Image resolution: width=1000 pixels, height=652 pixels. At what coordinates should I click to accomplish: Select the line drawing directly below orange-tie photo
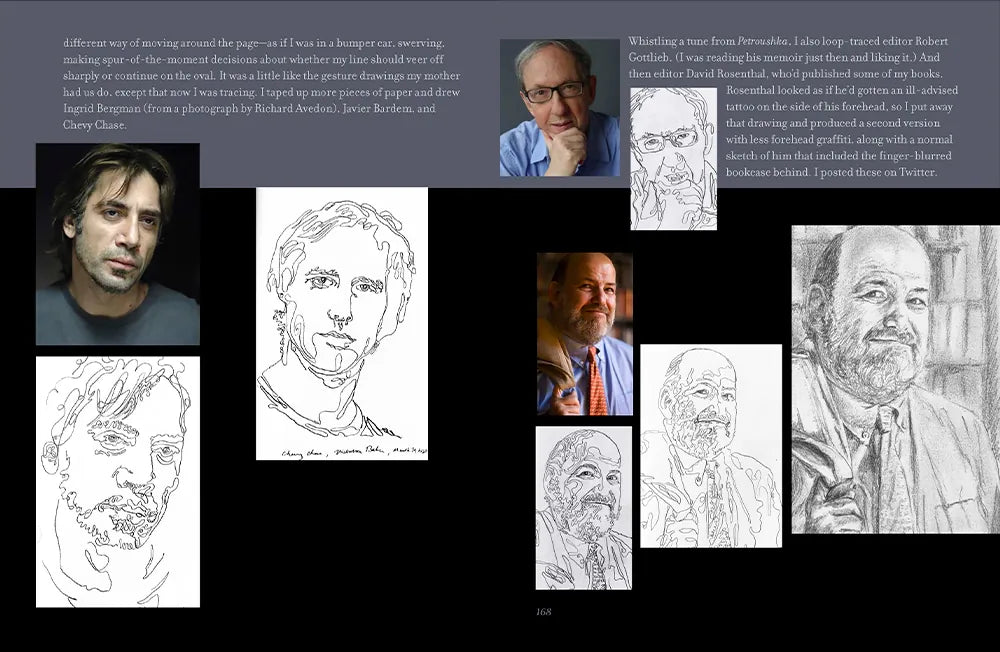click(x=583, y=508)
